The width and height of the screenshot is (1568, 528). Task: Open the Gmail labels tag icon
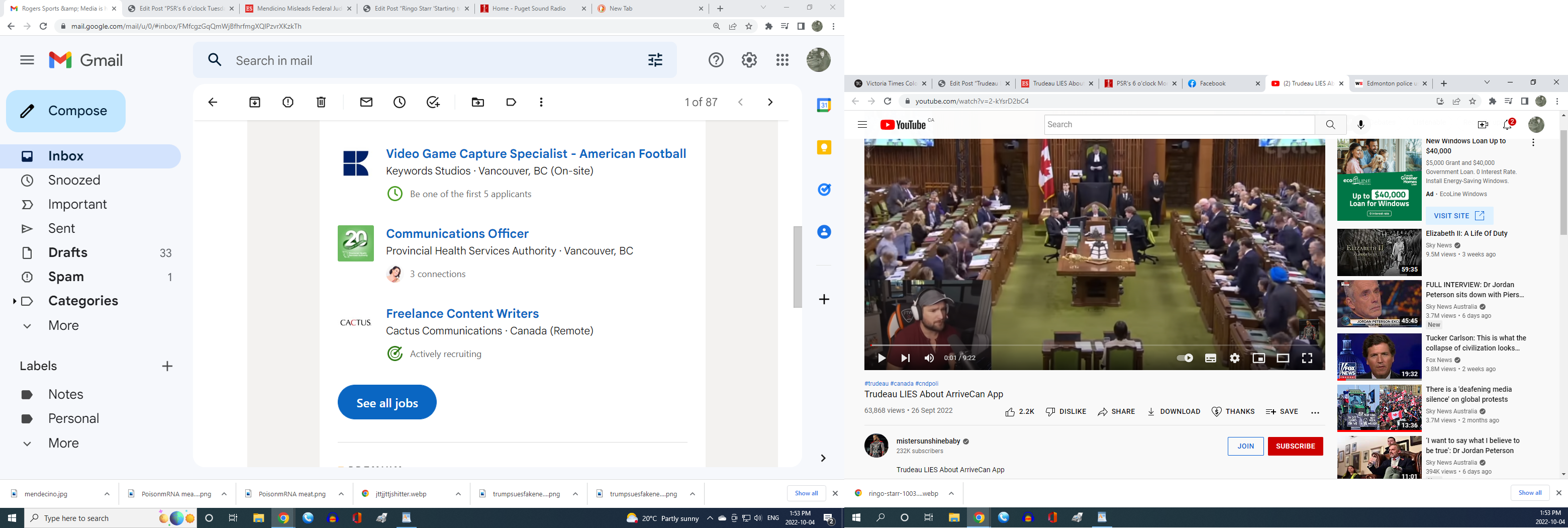511,102
